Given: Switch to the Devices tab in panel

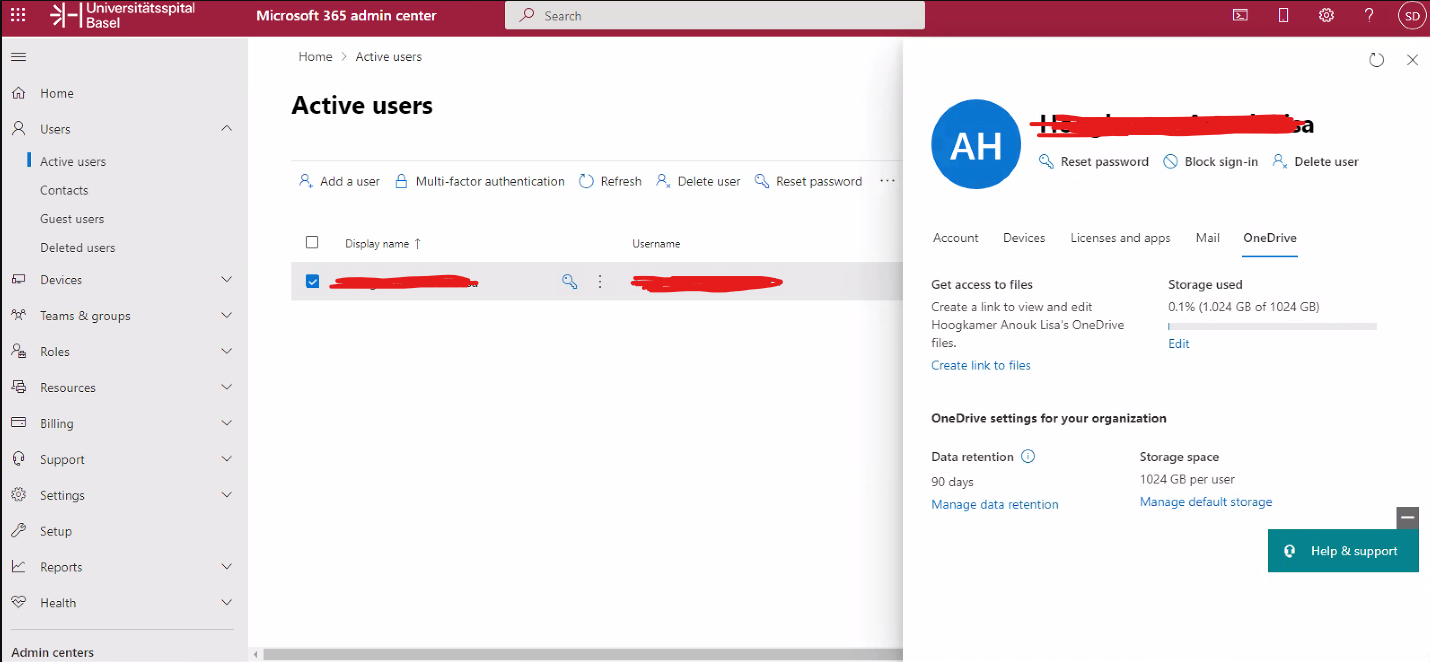Looking at the screenshot, I should click(x=1024, y=238).
